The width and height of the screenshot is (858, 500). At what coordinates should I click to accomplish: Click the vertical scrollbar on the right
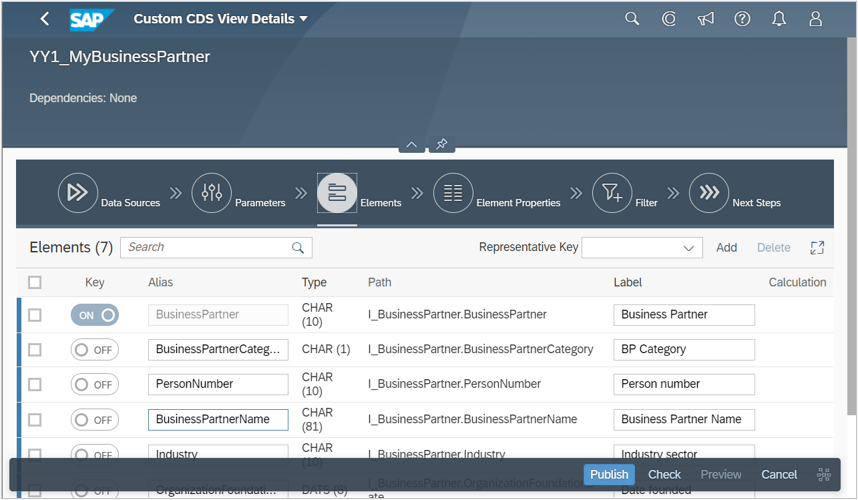coord(851,224)
